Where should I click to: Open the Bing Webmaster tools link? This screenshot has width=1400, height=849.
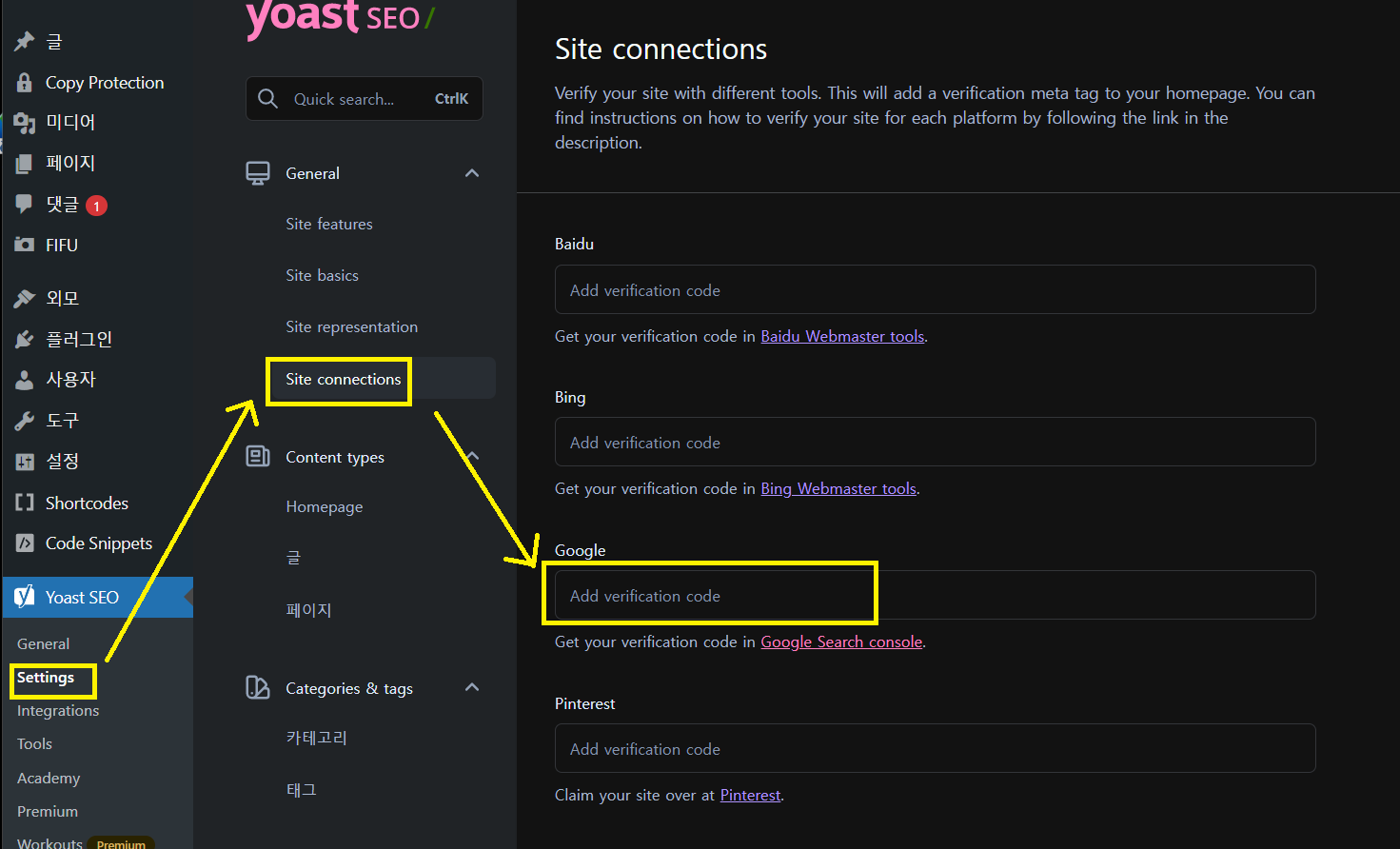(838, 488)
